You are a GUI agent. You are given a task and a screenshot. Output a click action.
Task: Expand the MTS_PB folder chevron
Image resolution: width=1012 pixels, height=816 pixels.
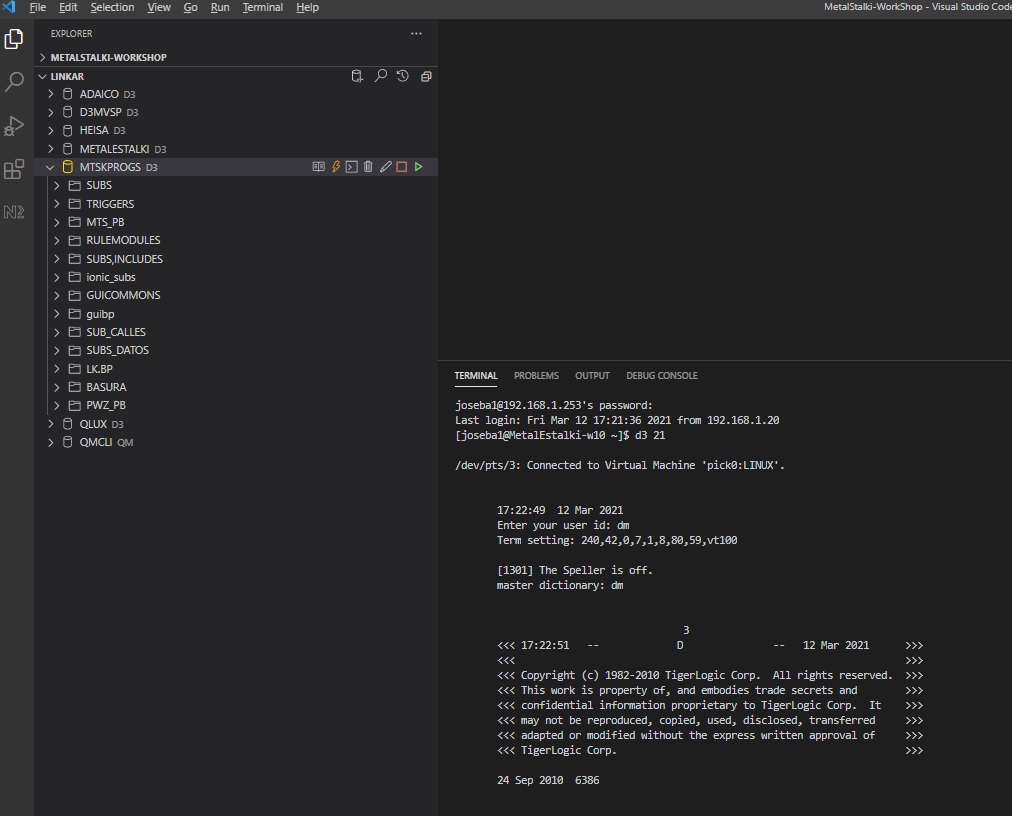[x=57, y=221]
